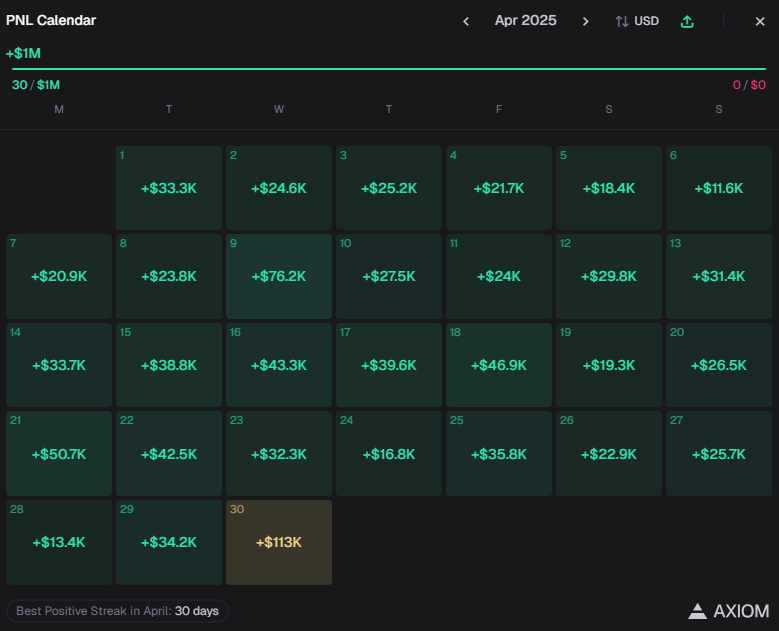Select April 28 cell showing +$13.4K
This screenshot has height=631, width=779.
[59, 543]
